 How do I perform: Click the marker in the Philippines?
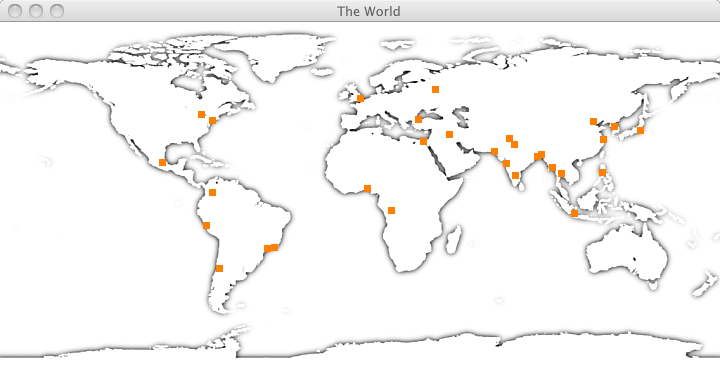click(x=602, y=173)
